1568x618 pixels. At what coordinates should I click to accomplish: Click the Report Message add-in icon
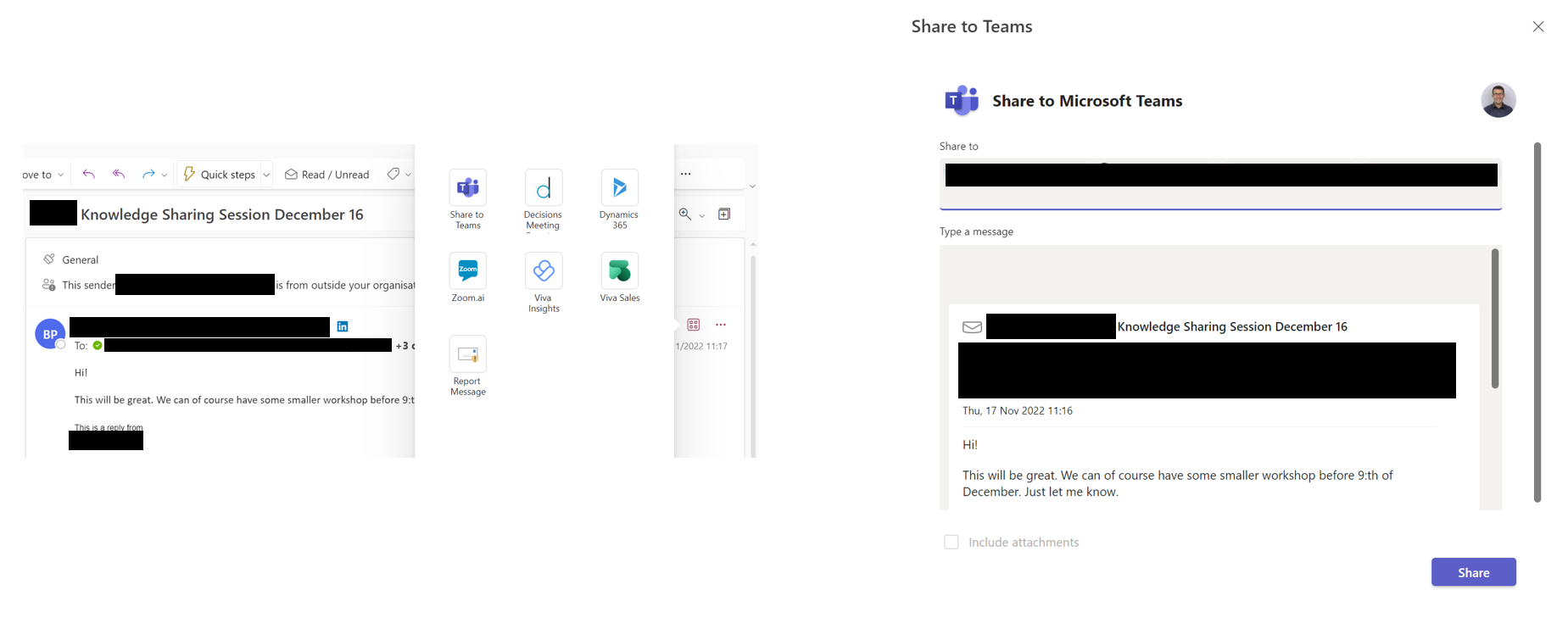tap(467, 354)
